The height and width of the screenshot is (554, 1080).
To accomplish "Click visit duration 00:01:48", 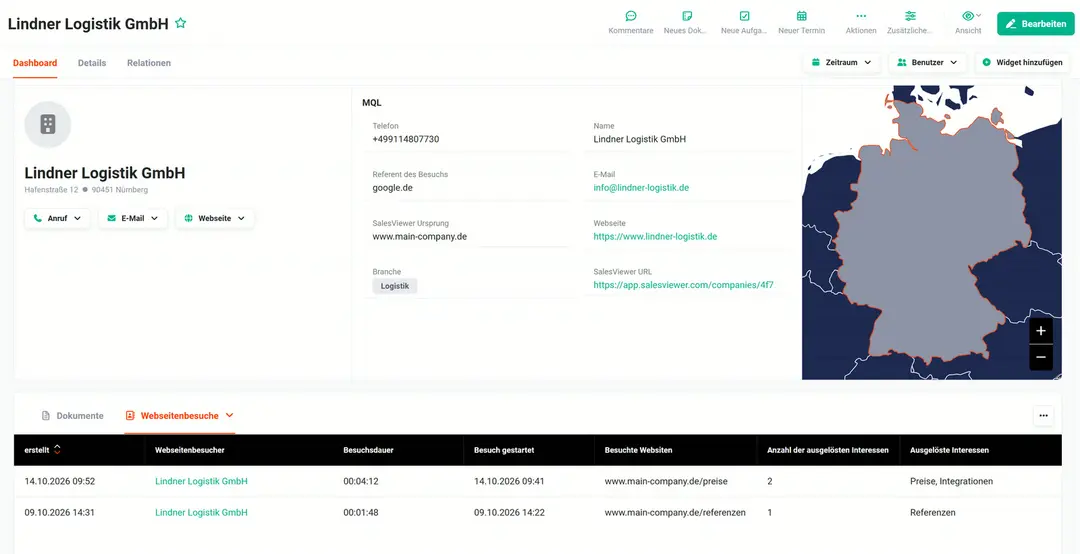I will tap(361, 513).
